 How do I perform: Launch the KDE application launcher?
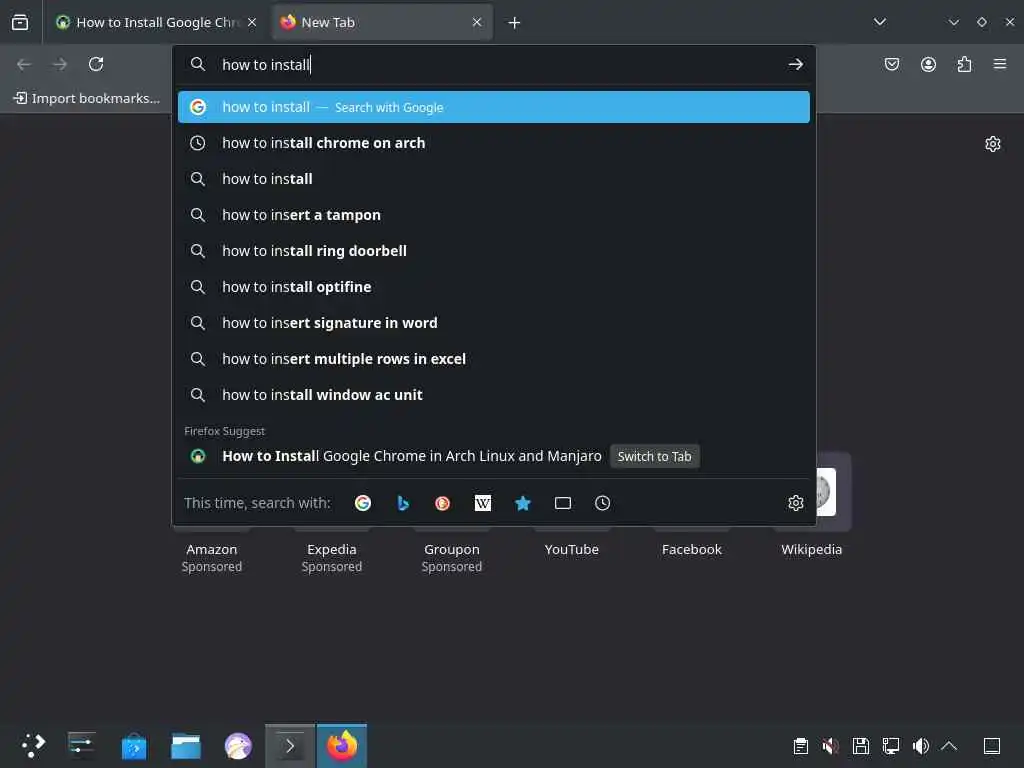click(x=33, y=745)
